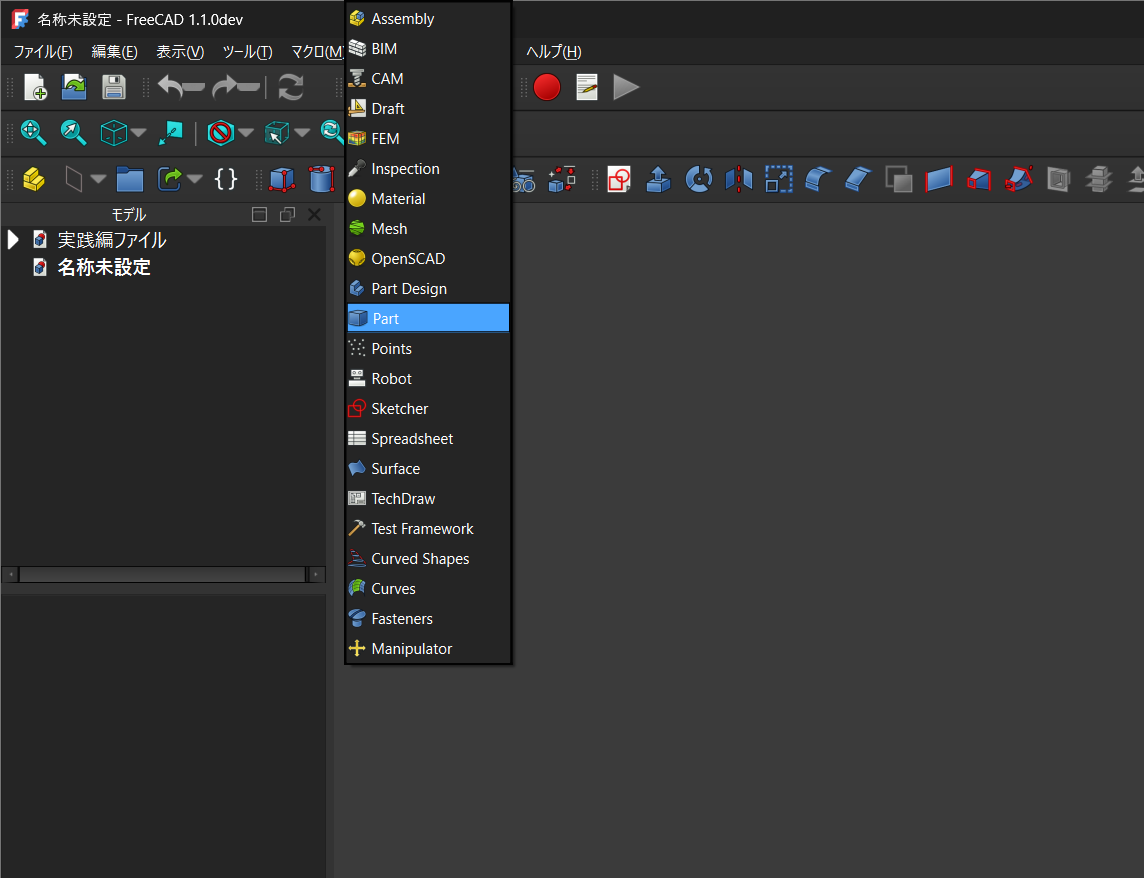Click the Fit All view icon
Viewport: 1144px width, 878px height.
(34, 132)
